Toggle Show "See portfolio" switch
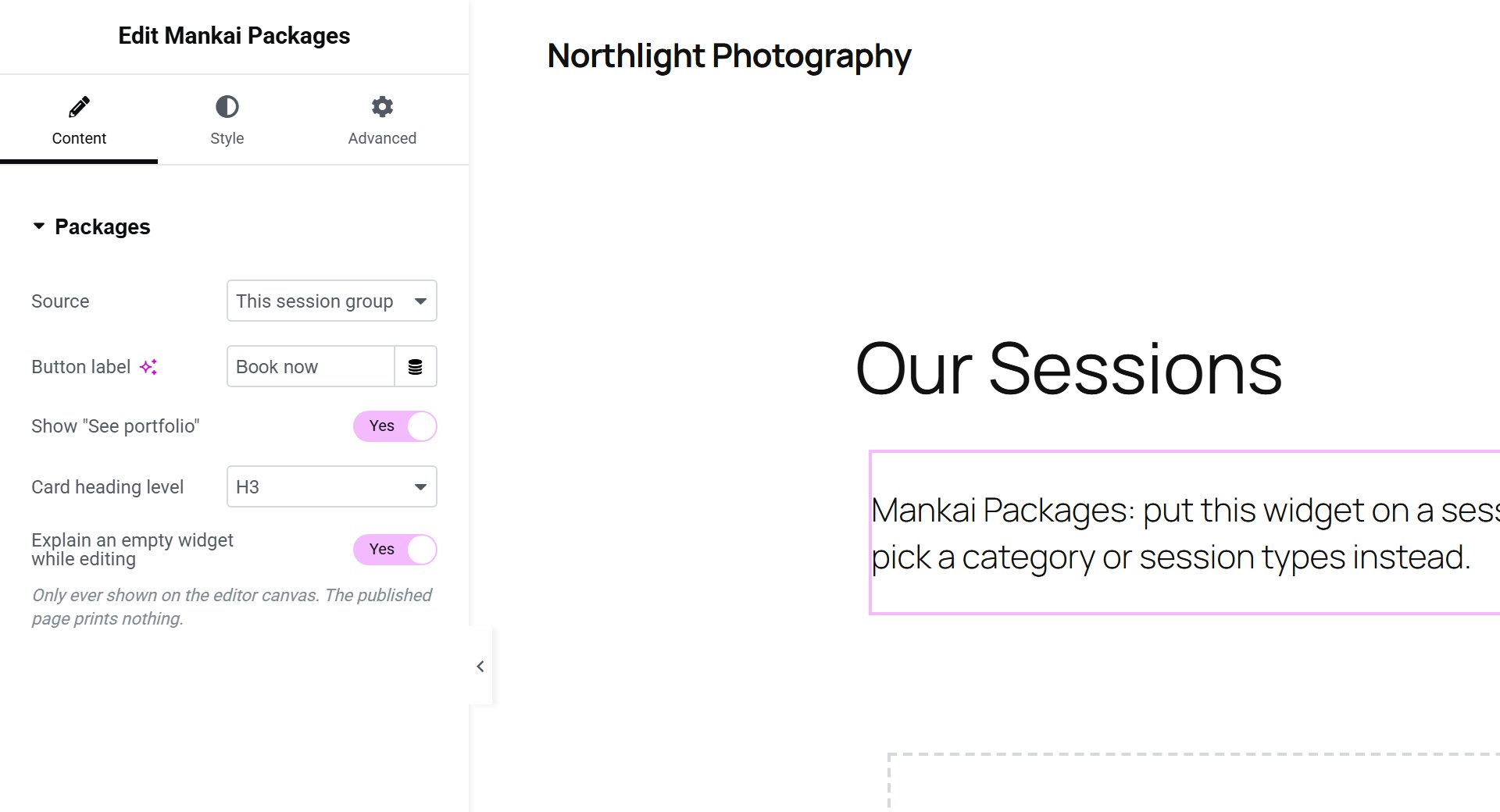 click(395, 426)
